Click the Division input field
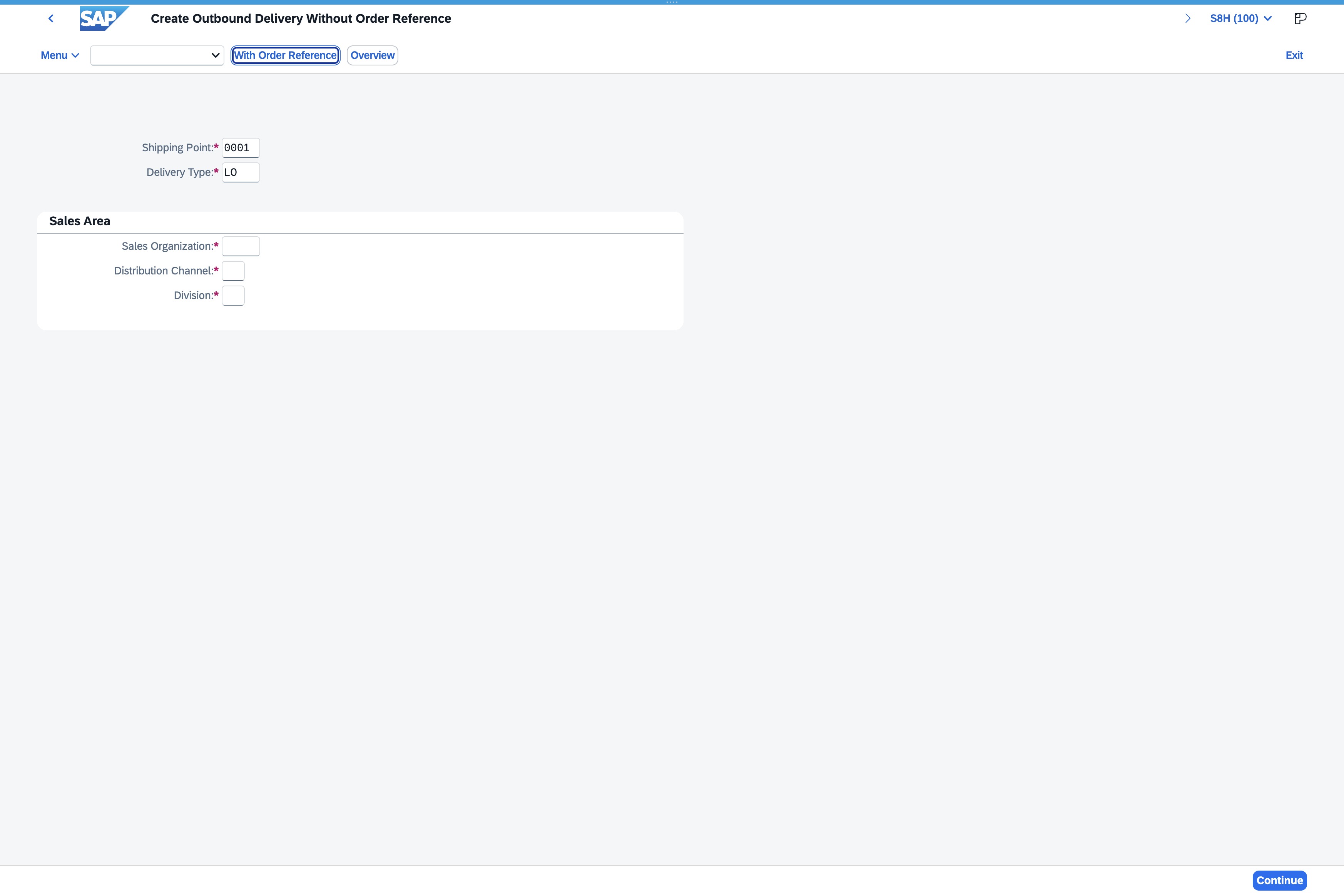The image size is (1344, 896). tap(233, 296)
